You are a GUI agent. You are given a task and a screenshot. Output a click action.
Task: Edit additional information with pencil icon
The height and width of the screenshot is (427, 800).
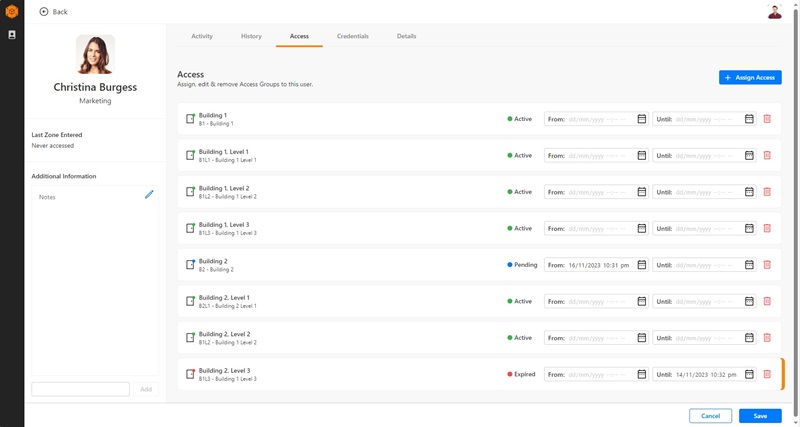149,194
